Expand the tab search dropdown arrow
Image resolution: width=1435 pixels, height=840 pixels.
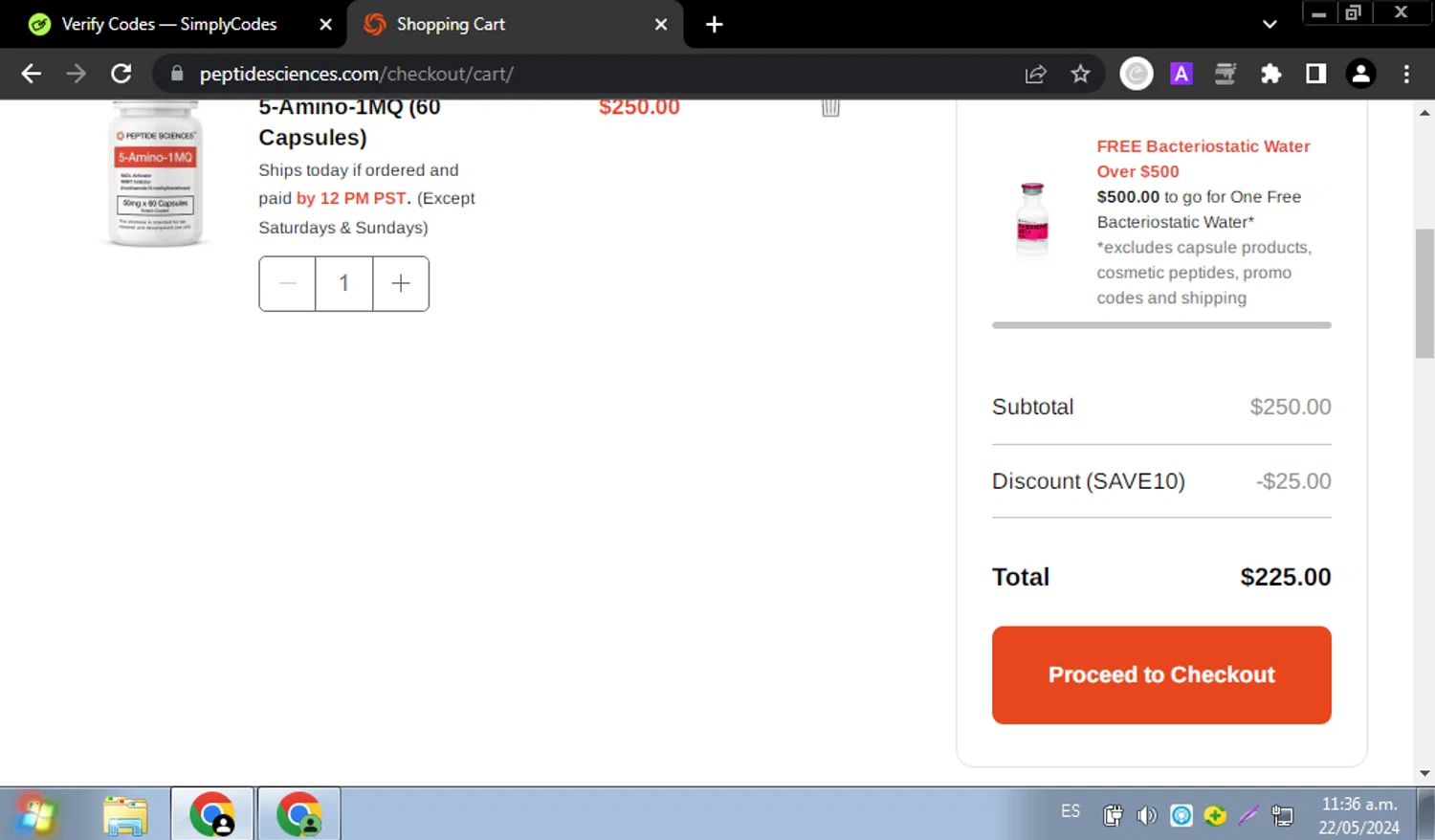[1269, 24]
